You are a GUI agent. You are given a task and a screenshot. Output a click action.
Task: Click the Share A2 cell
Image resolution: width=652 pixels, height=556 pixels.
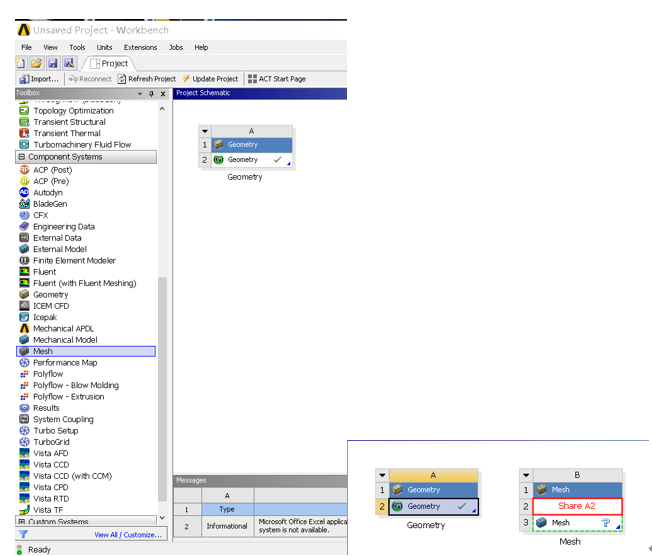[577, 506]
